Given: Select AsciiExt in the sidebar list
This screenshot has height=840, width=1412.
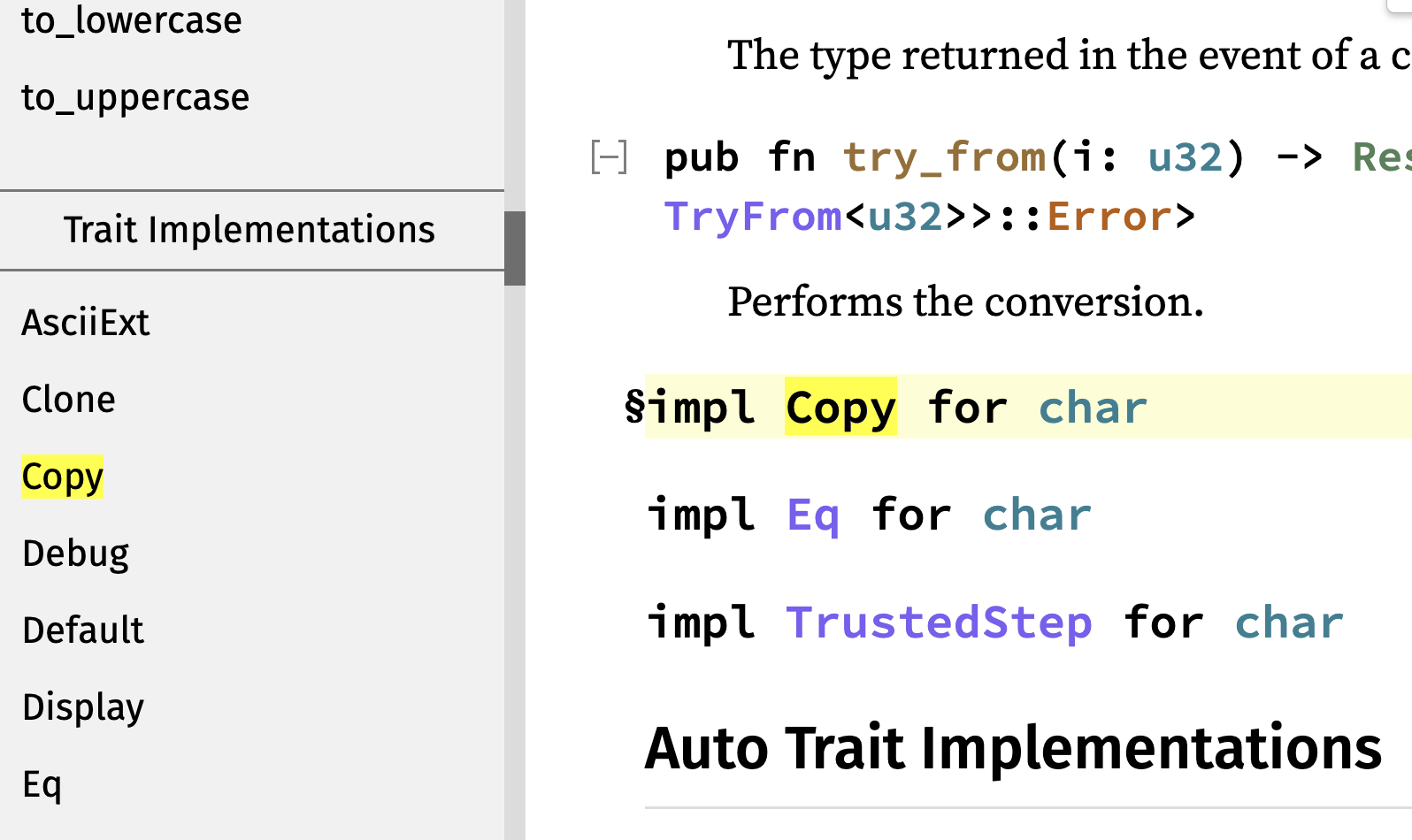Looking at the screenshot, I should (x=86, y=323).
